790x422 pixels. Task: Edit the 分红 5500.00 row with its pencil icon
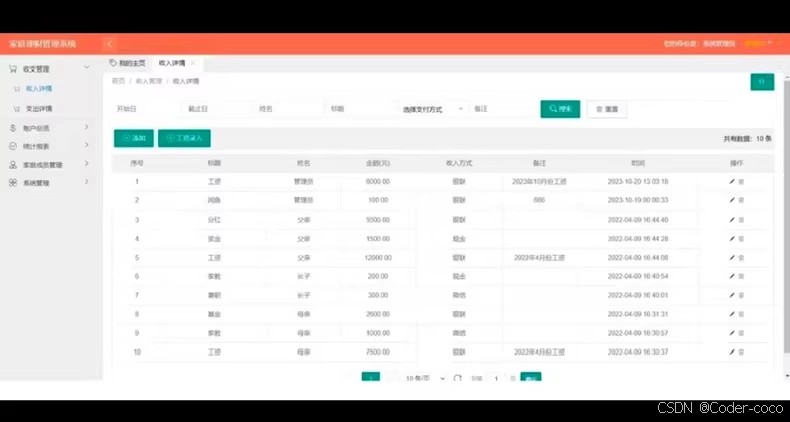pos(732,220)
